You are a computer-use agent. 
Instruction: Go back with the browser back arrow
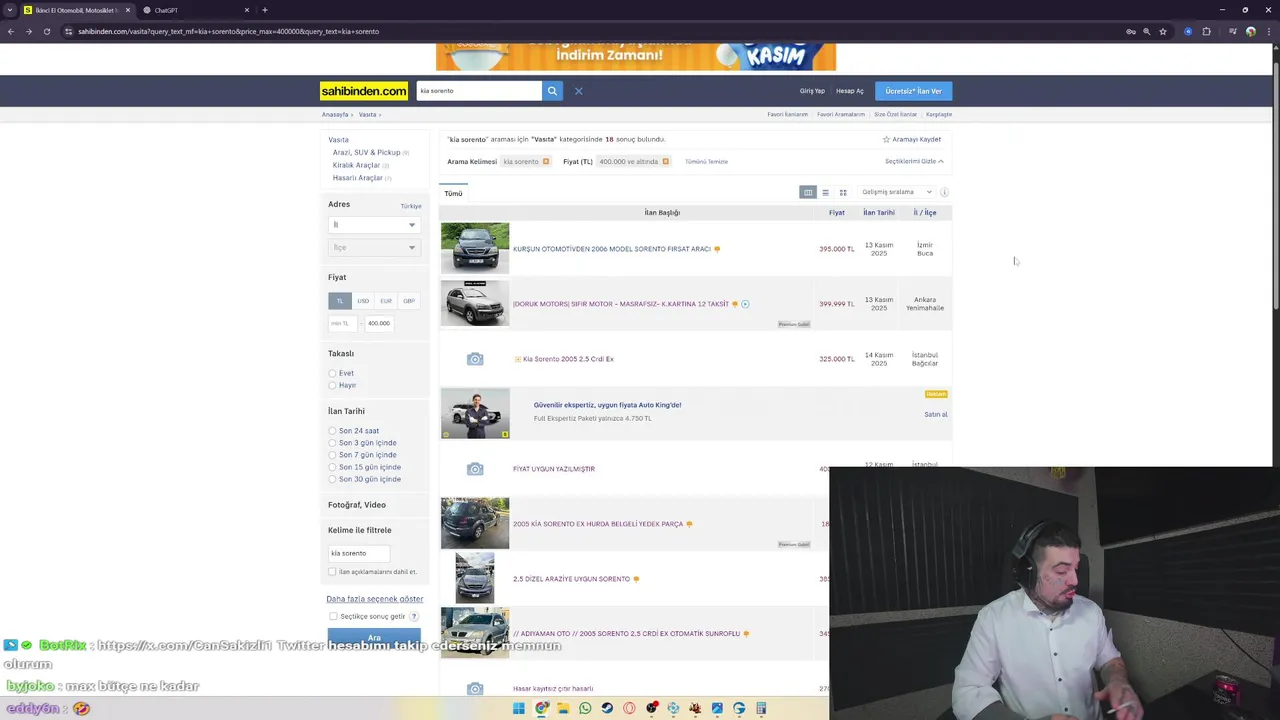[10, 31]
